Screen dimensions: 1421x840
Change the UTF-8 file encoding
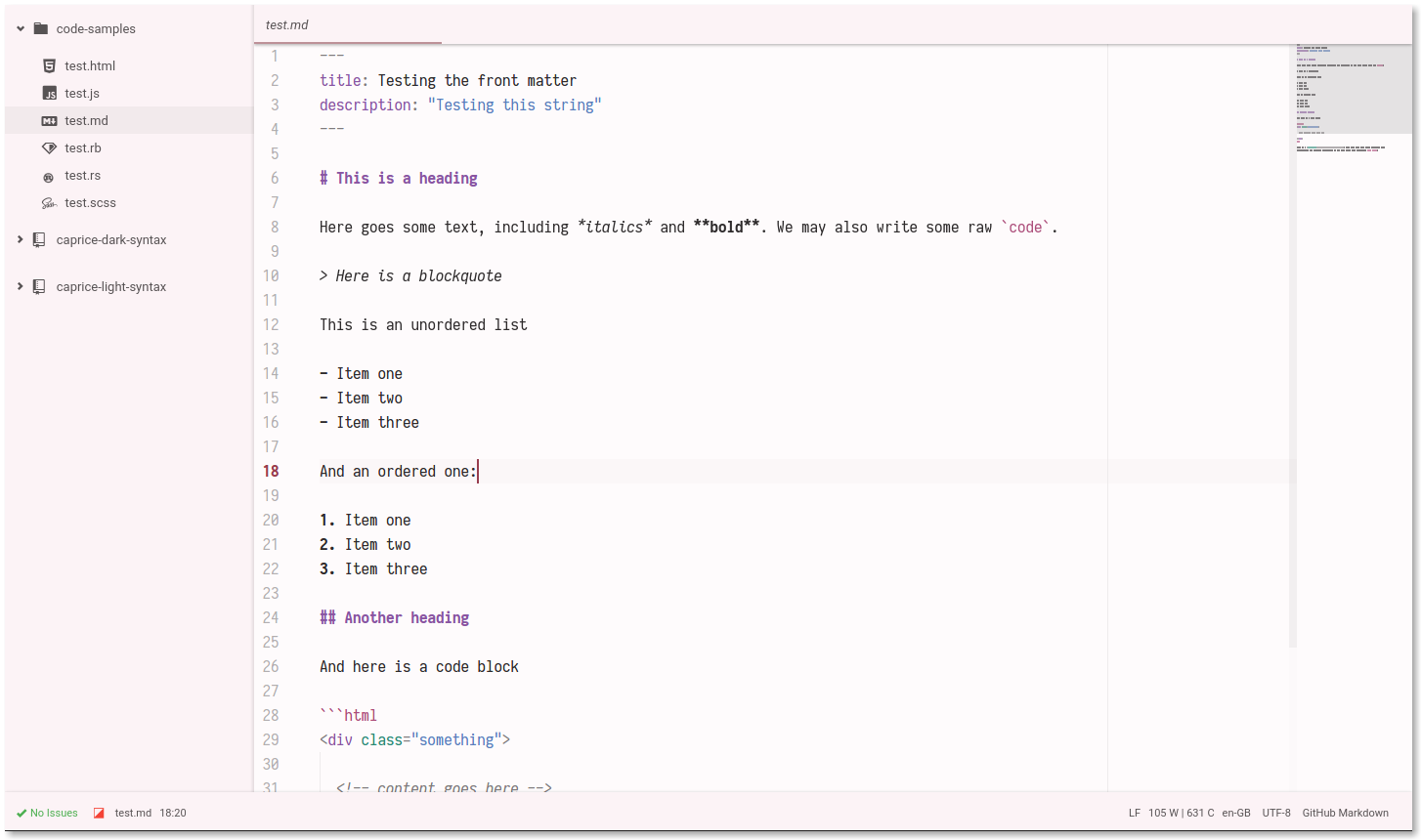point(1276,813)
